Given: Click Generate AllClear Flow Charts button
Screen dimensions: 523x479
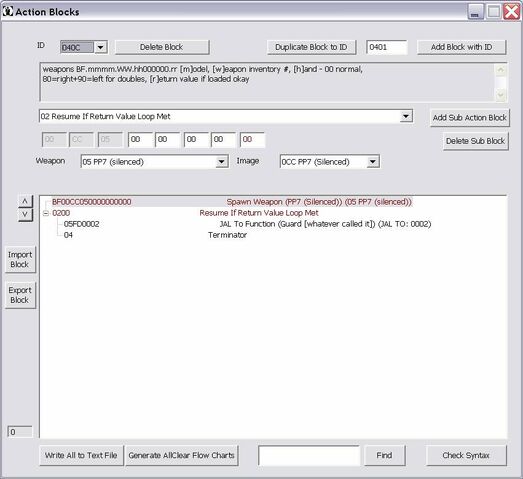Looking at the screenshot, I should [x=181, y=455].
